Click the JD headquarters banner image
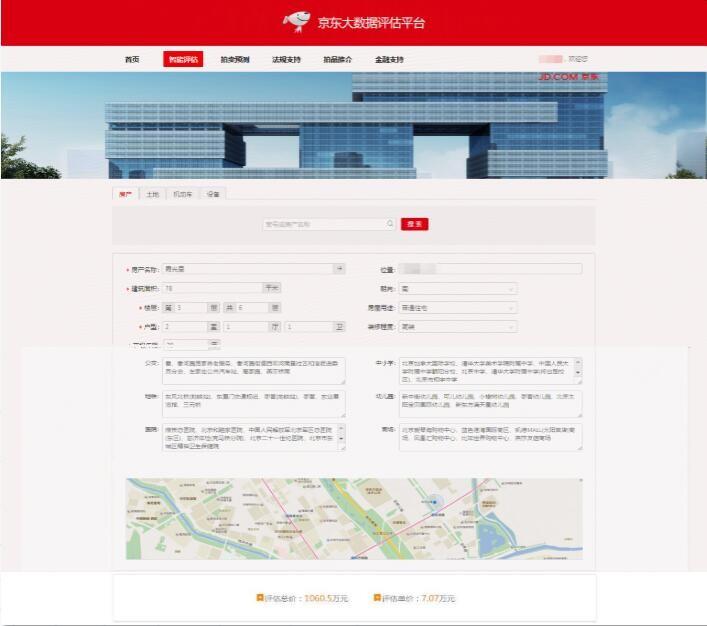Image resolution: width=707 pixels, height=626 pixels. tap(354, 125)
